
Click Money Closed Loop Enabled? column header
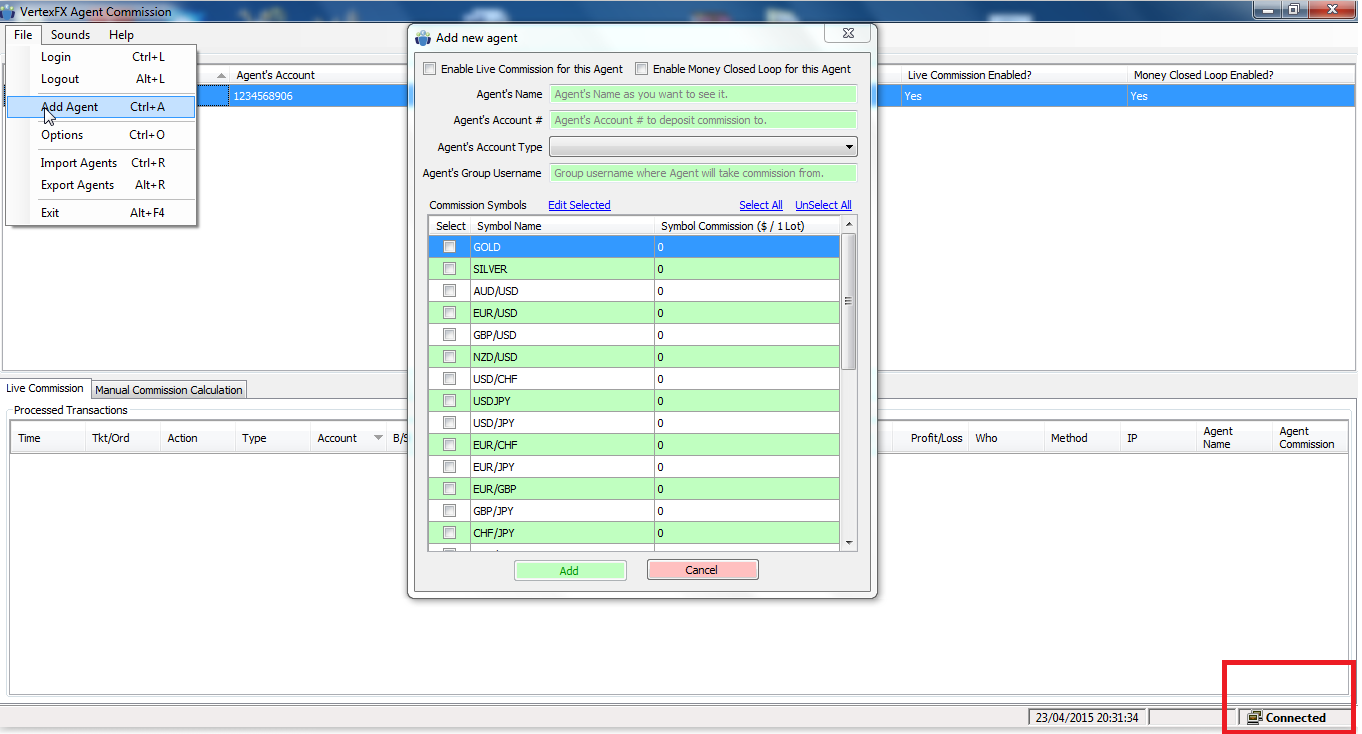[x=1241, y=75]
